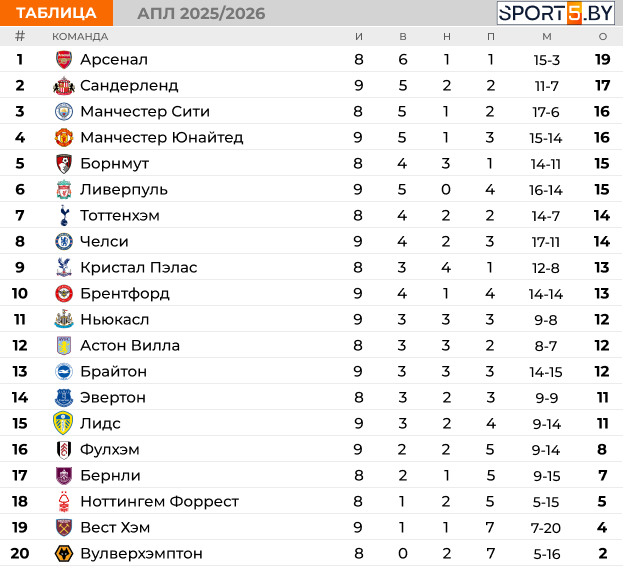This screenshot has width=623, height=566.
Task: Click the Leeds club crest
Action: (x=64, y=423)
